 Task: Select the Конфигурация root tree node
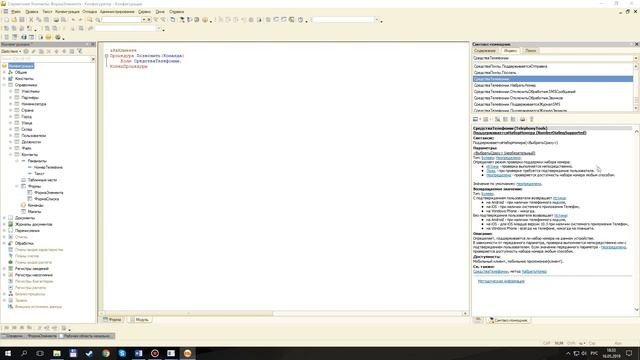click(x=21, y=66)
